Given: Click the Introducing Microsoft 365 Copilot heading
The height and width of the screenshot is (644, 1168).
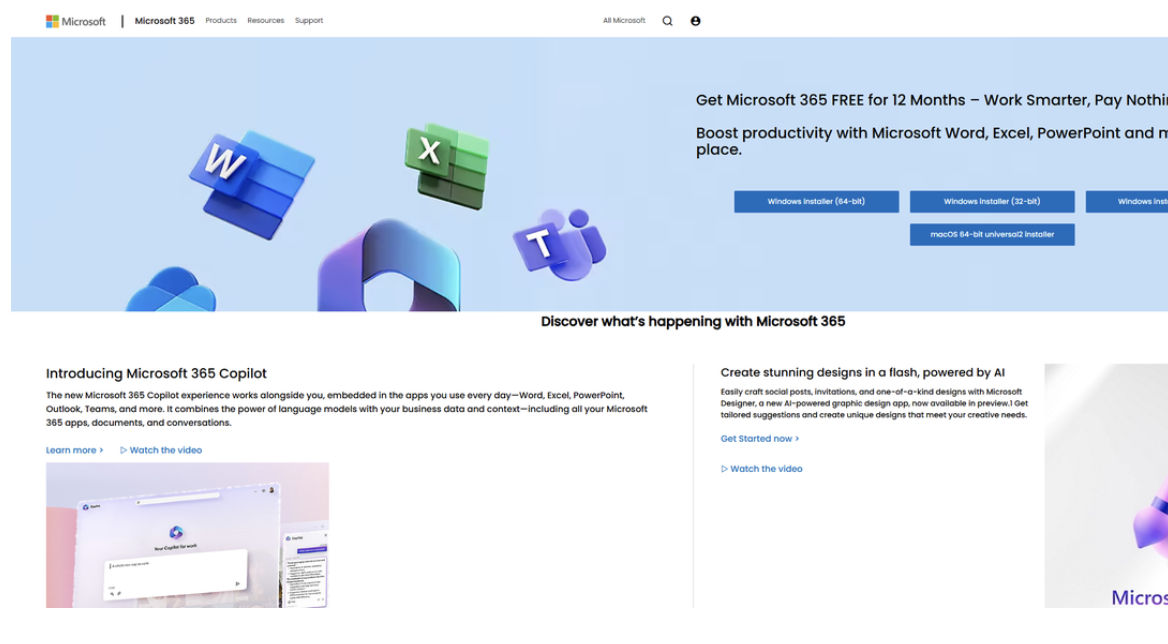Looking at the screenshot, I should coord(156,374).
